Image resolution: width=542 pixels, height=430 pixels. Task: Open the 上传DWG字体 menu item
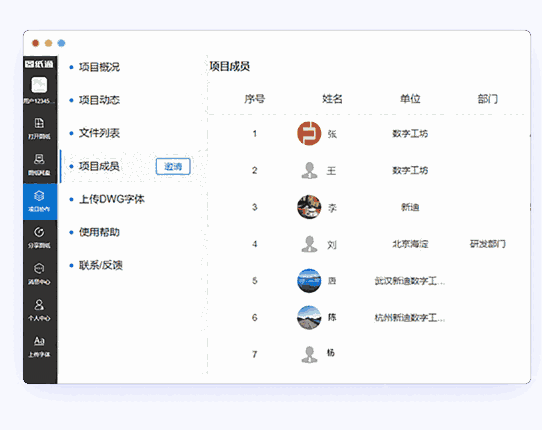(112, 199)
